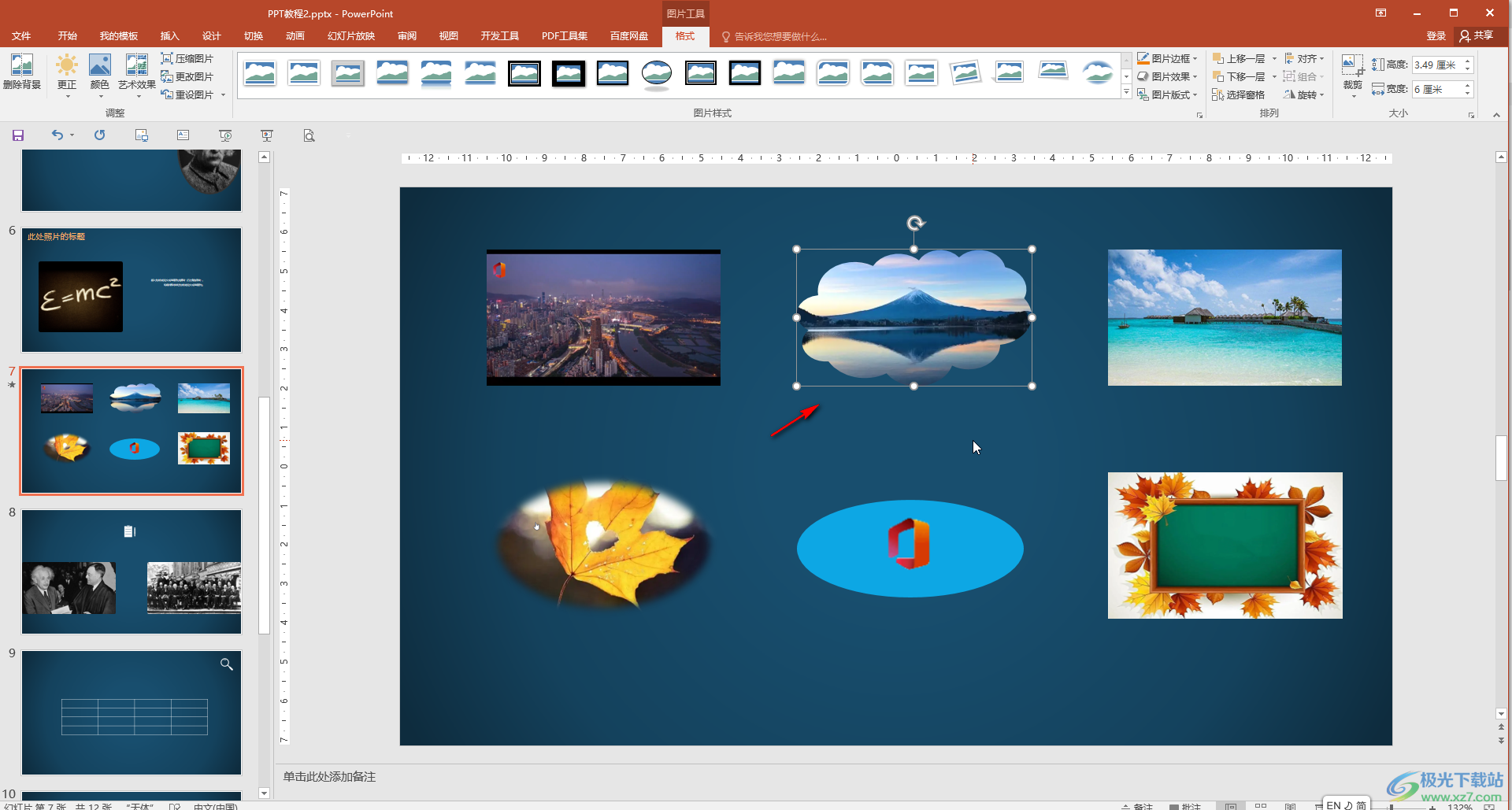Click the presentation chart easel icon
Image resolution: width=1512 pixels, height=810 pixels.
point(267,135)
